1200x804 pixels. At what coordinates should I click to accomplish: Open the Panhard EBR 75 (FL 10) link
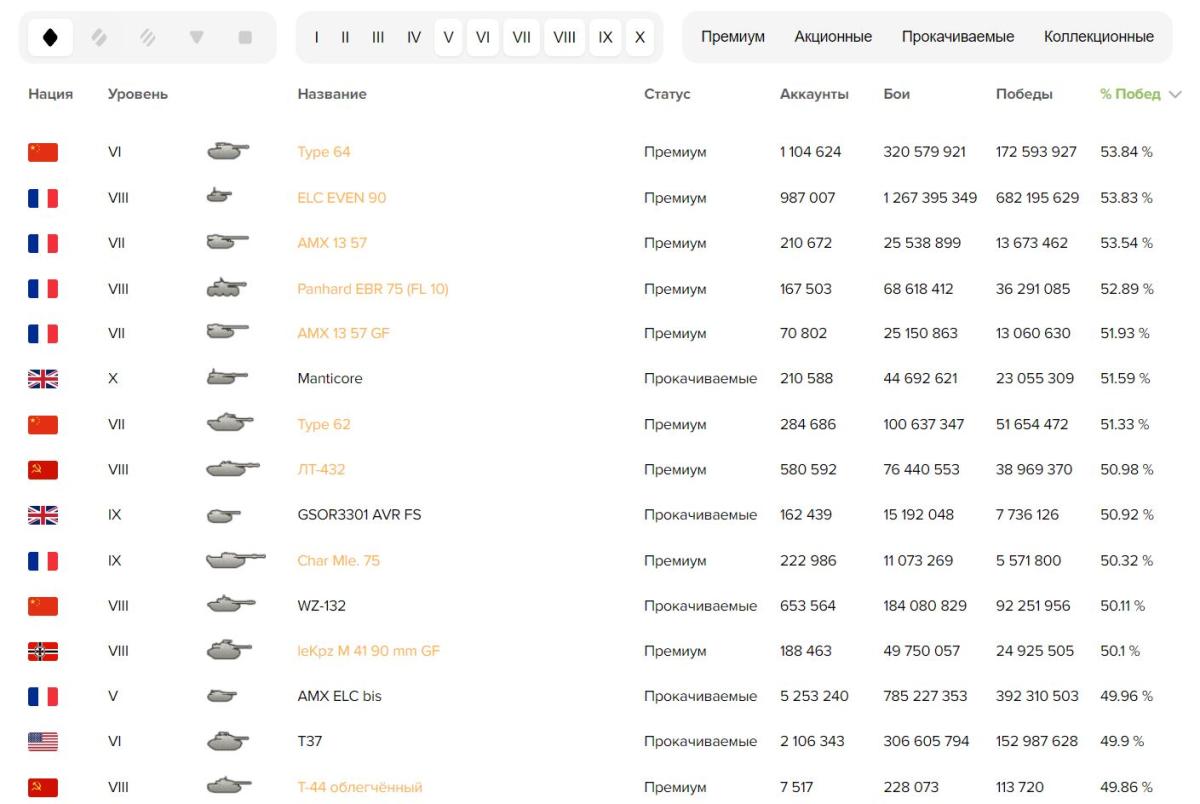373,289
